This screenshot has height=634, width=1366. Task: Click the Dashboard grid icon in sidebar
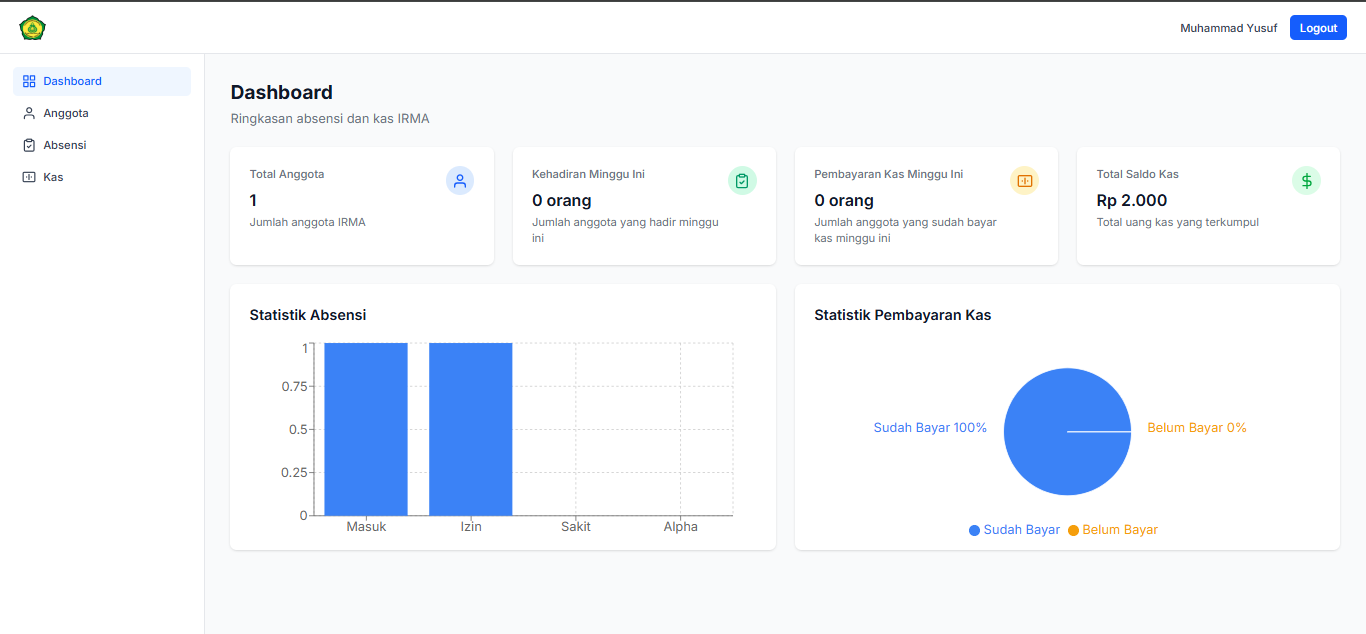point(29,81)
